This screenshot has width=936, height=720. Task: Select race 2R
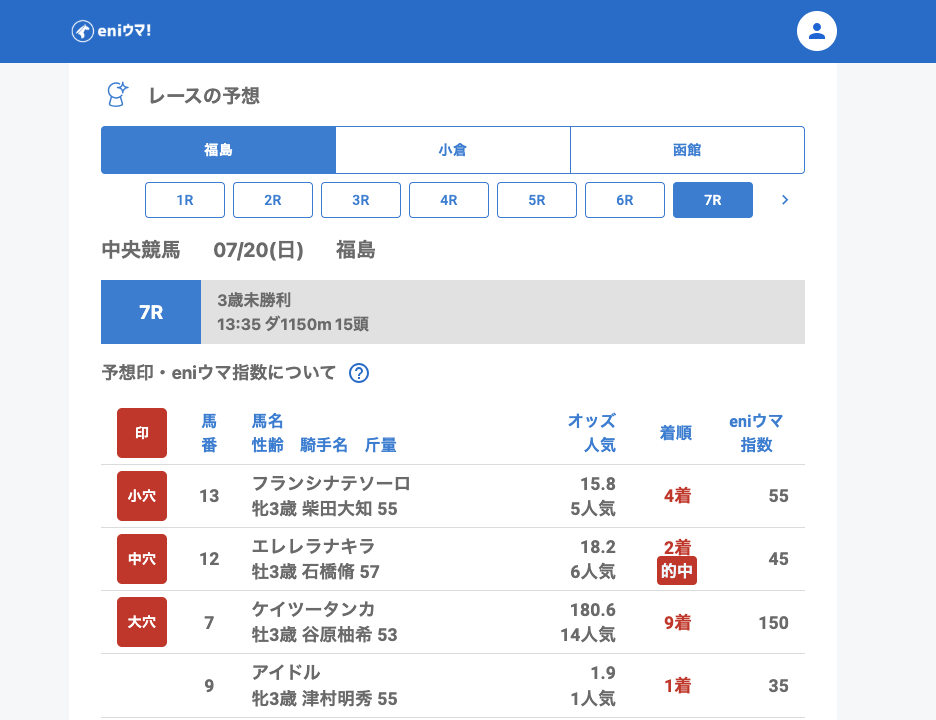(x=273, y=200)
